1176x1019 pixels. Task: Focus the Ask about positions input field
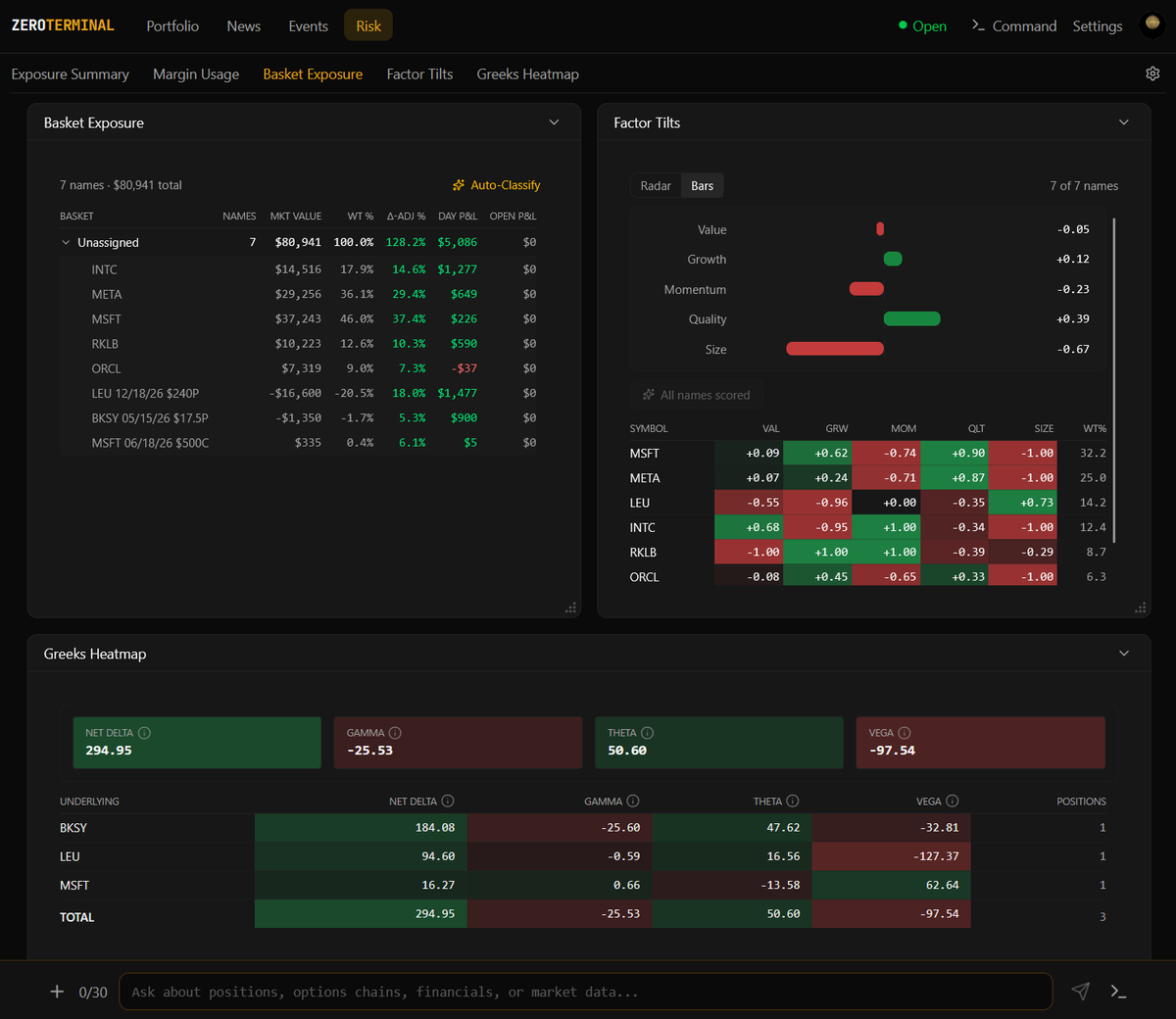(x=586, y=992)
